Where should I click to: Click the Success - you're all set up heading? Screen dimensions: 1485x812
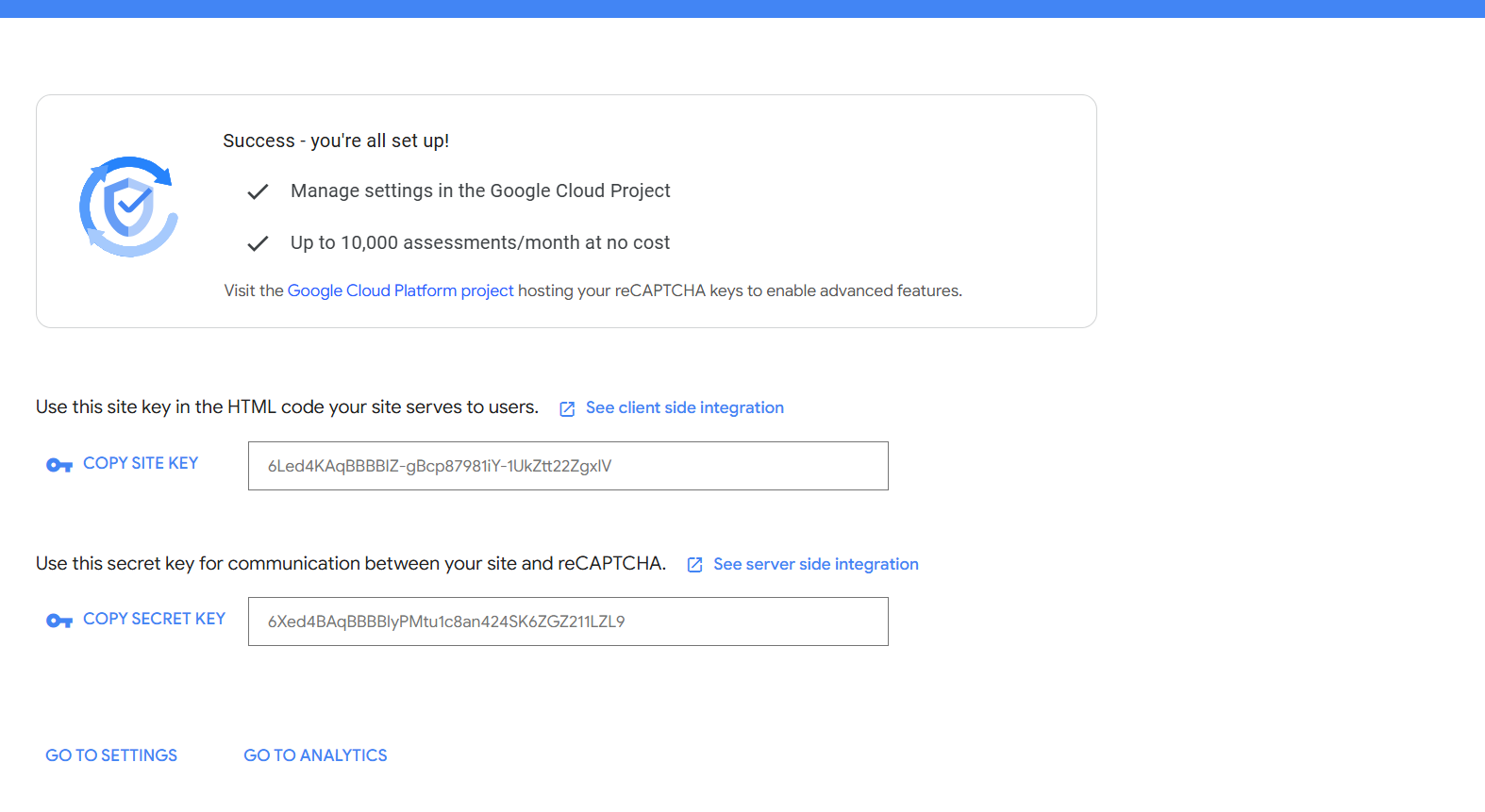coord(336,141)
